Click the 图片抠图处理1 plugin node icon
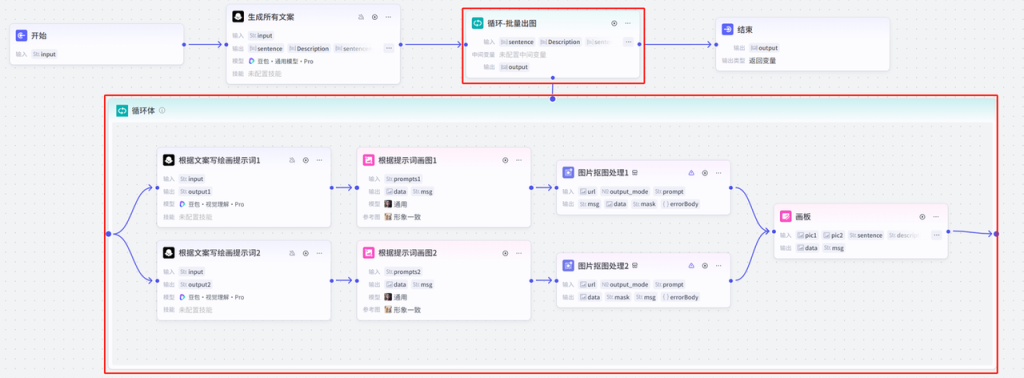This screenshot has height=378, width=1024. (x=568, y=173)
